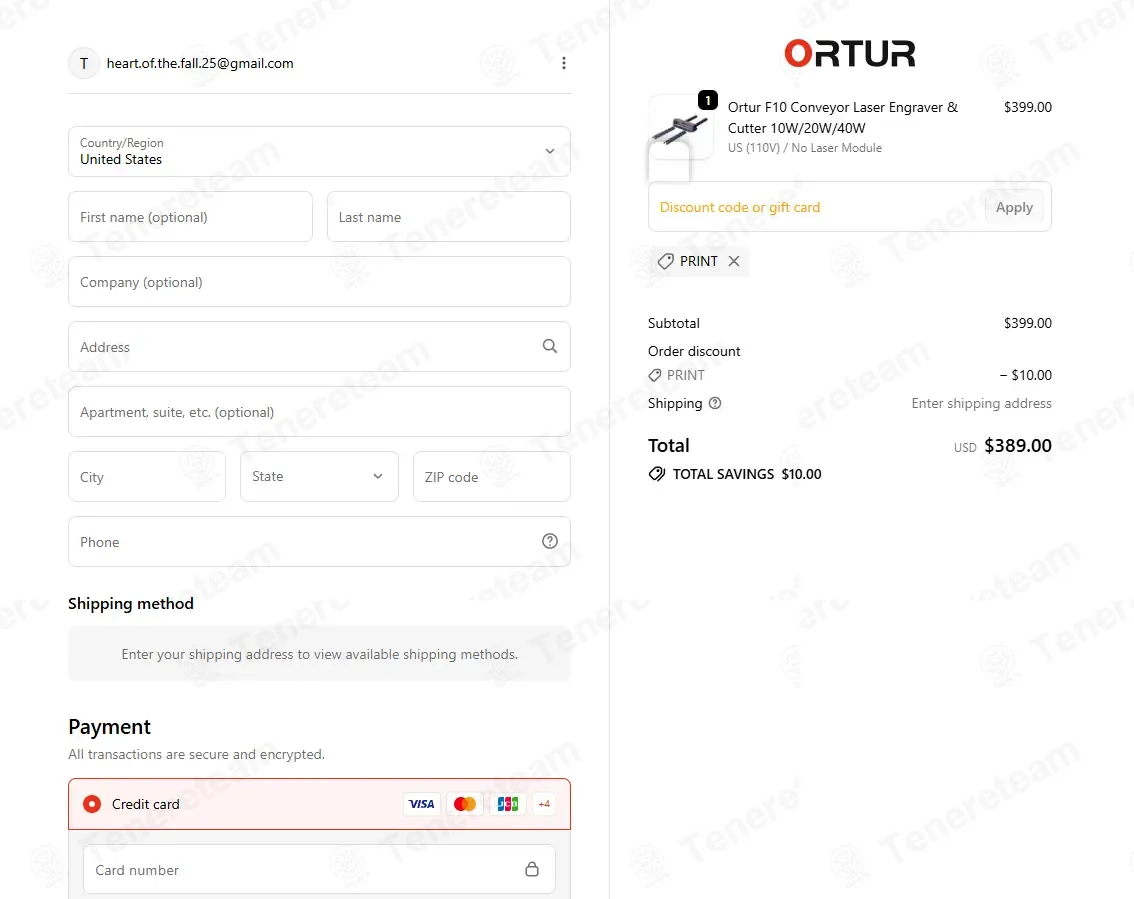Open the Country/Region dropdown
Screen dimensions: 1134x899
(x=319, y=151)
